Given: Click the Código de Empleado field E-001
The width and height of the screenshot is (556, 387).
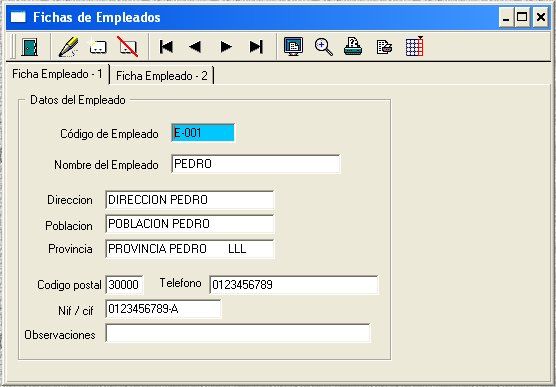Looking at the screenshot, I should coord(203,133).
